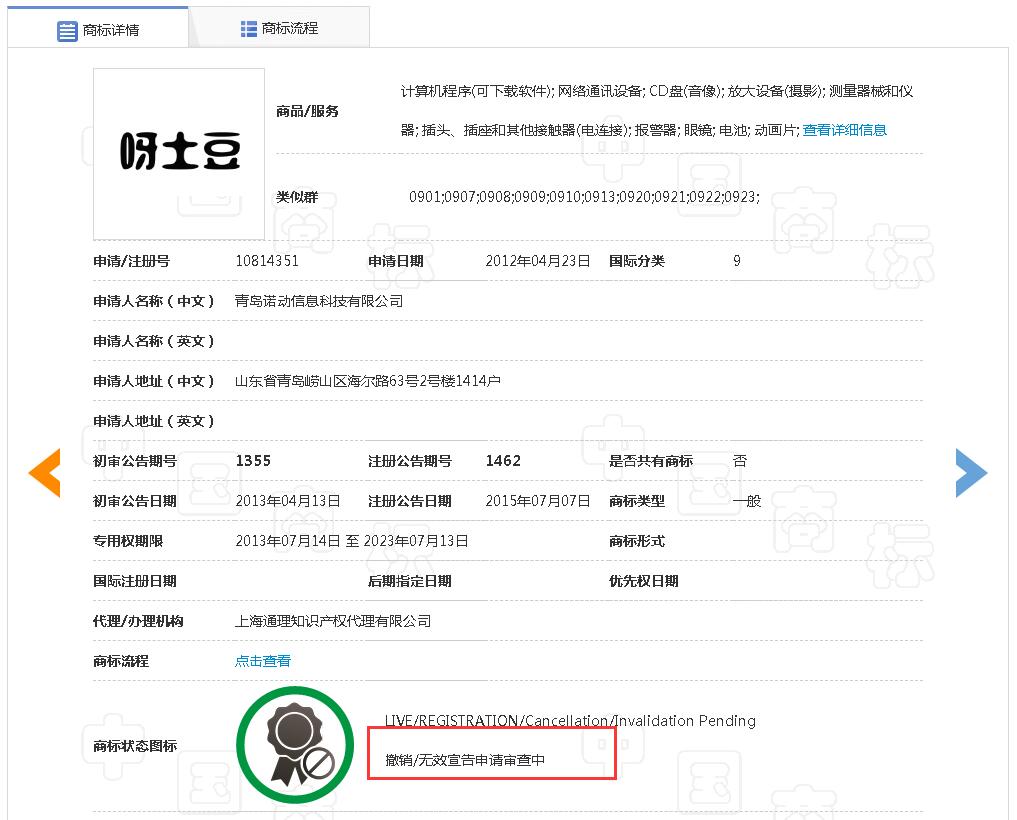
Task: Click the 否 joint trademark value
Action: point(740,461)
